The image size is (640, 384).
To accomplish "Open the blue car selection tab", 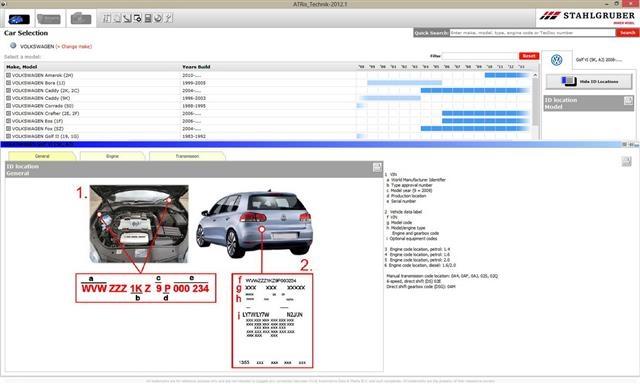I will (x=19, y=19).
